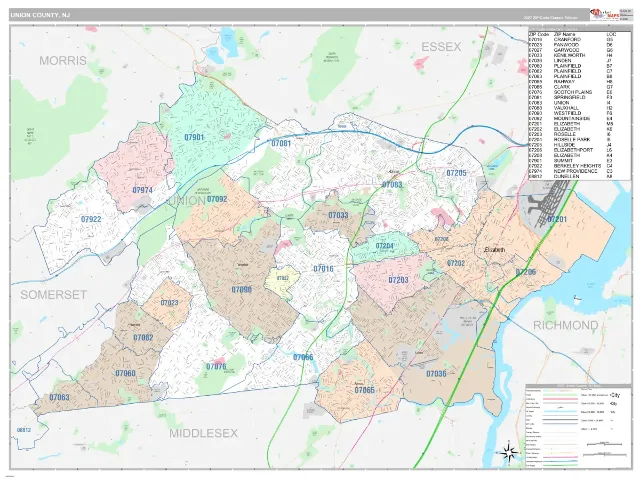Viewport: 640px width, 480px height.
Task: Click the RICHMOND county label
Action: tap(566, 325)
